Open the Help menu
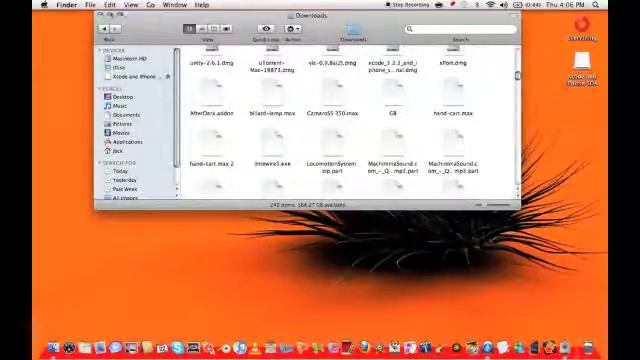 [202, 5]
